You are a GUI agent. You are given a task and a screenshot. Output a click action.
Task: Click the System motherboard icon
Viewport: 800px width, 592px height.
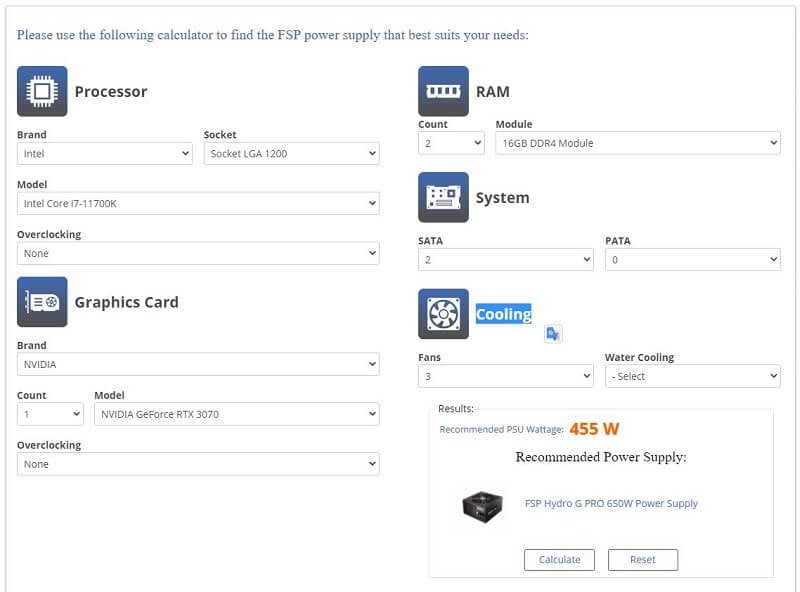(443, 197)
